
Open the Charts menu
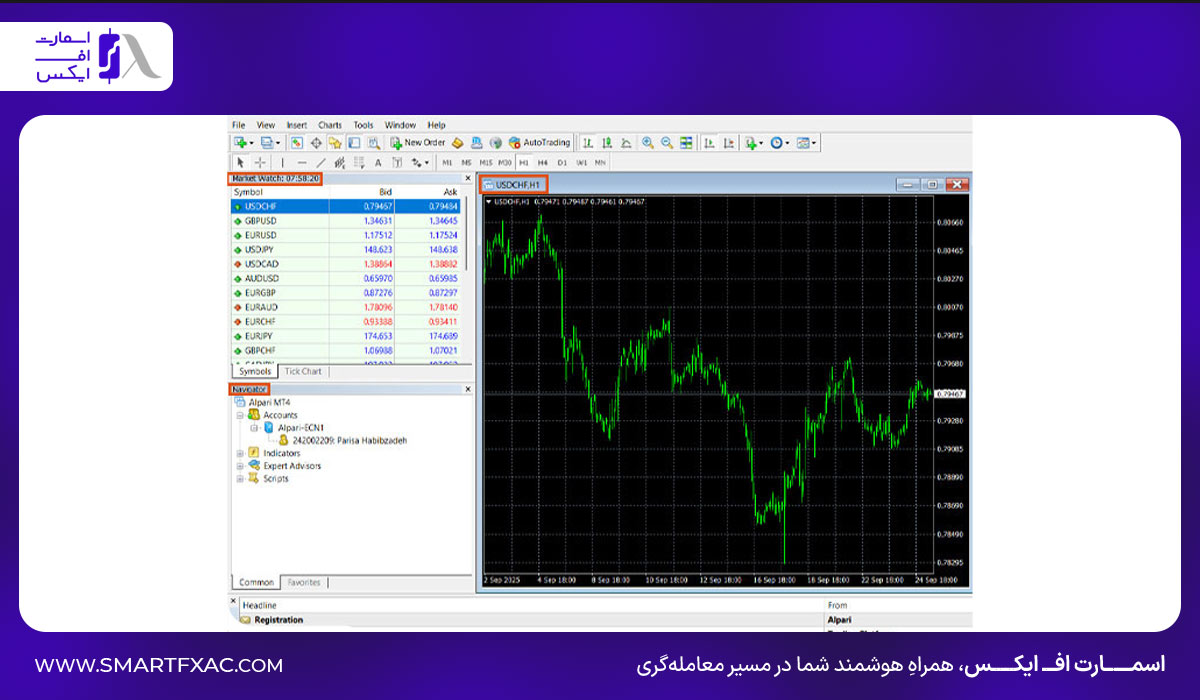coord(330,125)
